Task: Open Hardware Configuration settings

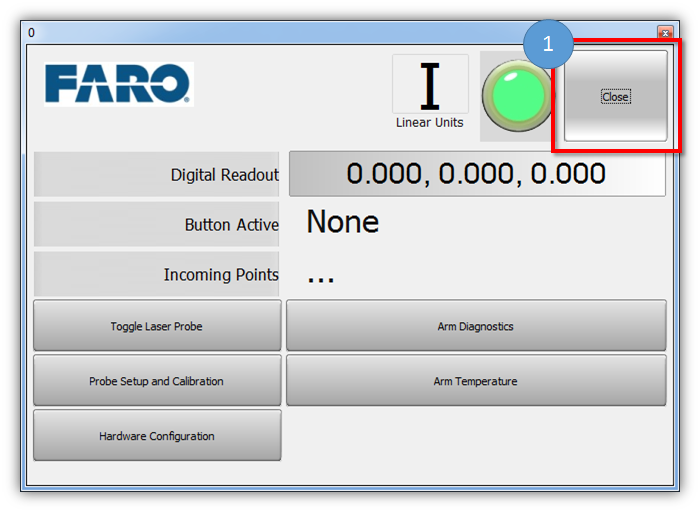Action: click(x=157, y=436)
